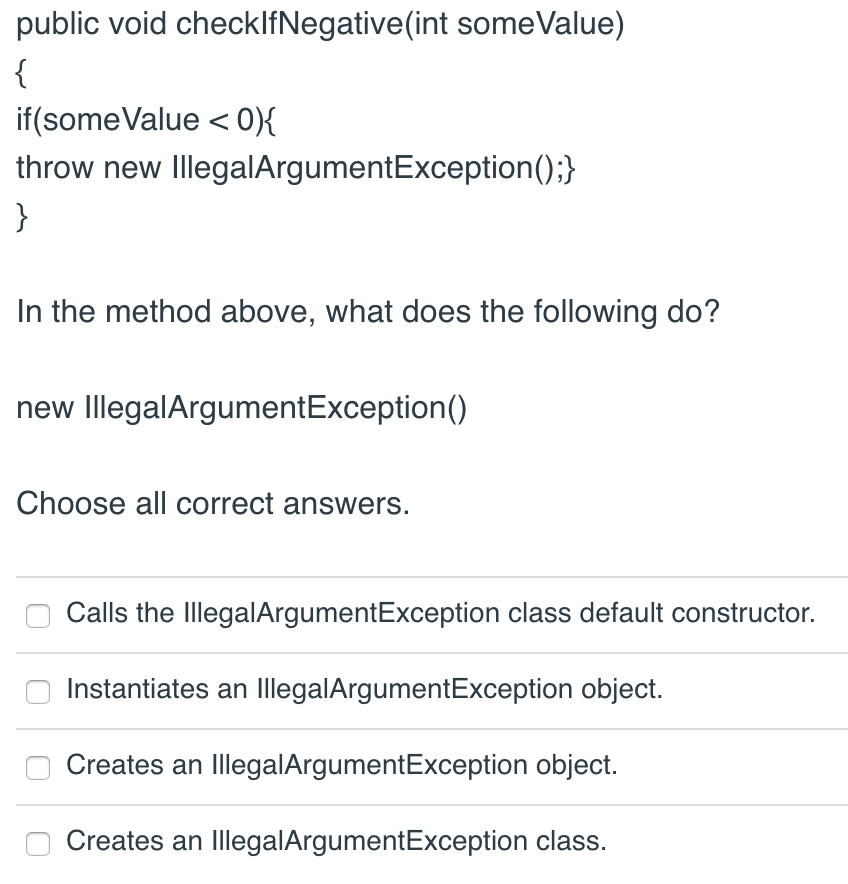Check the "Calls the IllegalArgumentException class default constructor" checkbox
The width and height of the screenshot is (848, 884).
[x=38, y=616]
